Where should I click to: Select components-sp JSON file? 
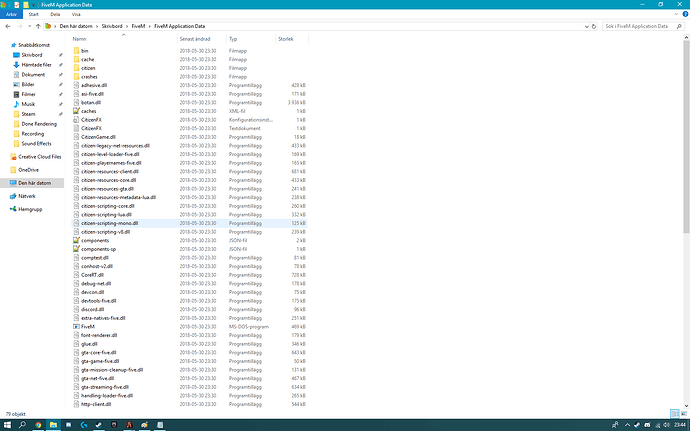pyautogui.click(x=99, y=249)
